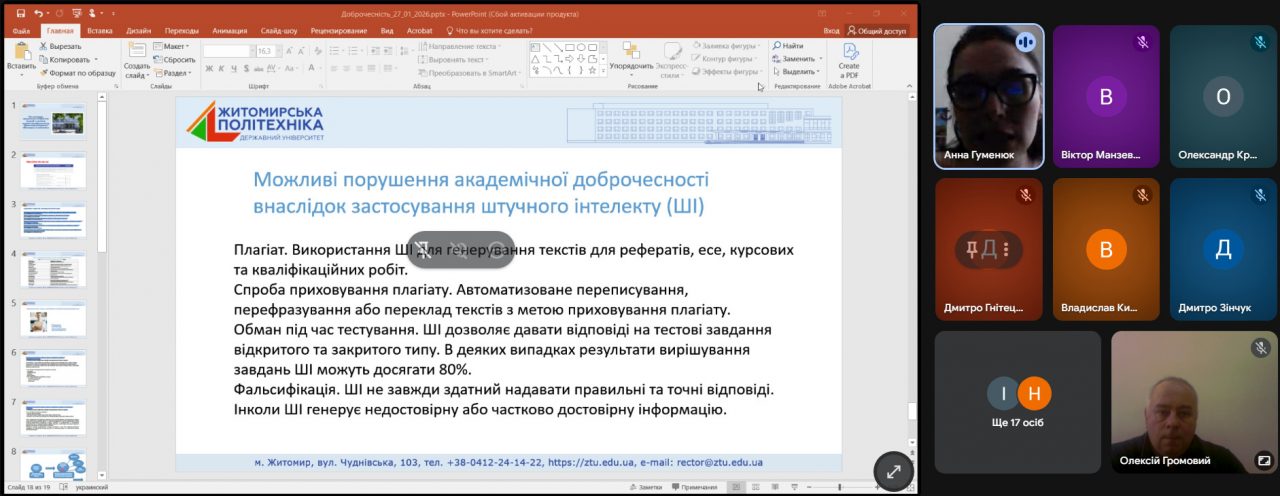Click the Find (Найти) magnifier icon

coord(777,46)
